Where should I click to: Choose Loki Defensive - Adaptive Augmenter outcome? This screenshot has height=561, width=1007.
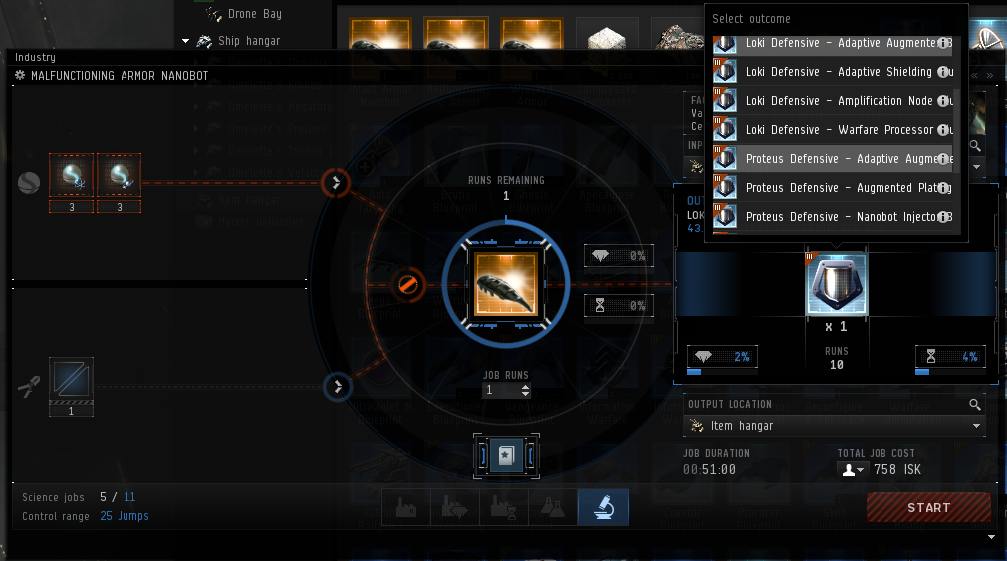pos(832,45)
